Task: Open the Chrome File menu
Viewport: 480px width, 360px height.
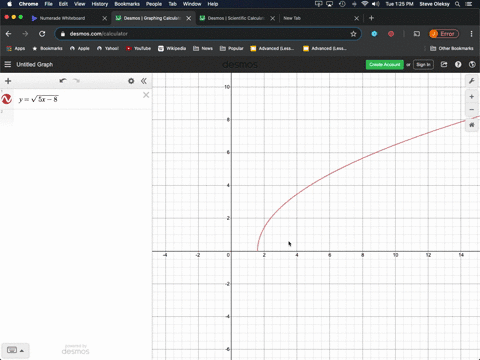Action: (48, 4)
